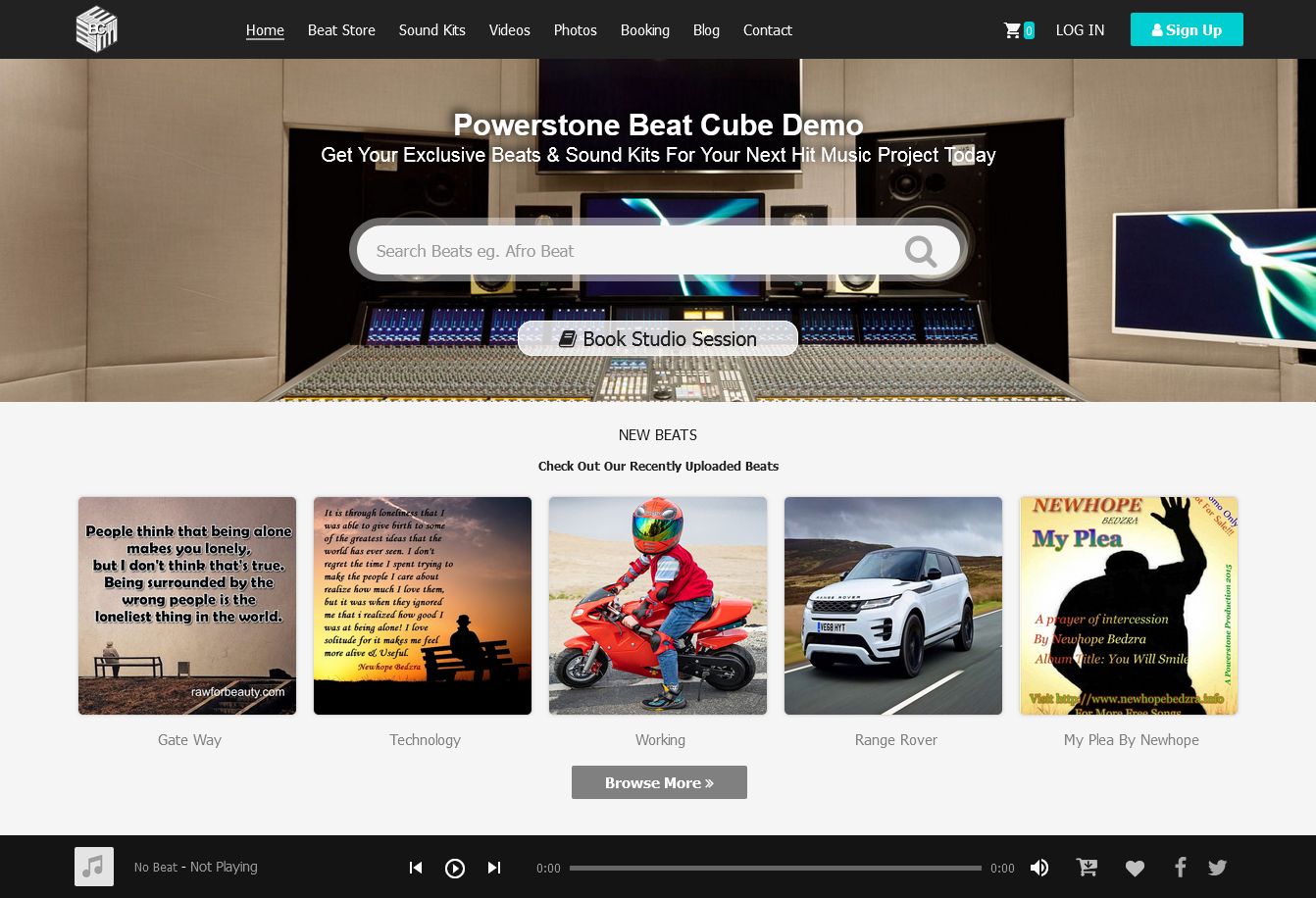Click the Working title link
Viewport: 1316px width, 898px height.
tap(660, 740)
